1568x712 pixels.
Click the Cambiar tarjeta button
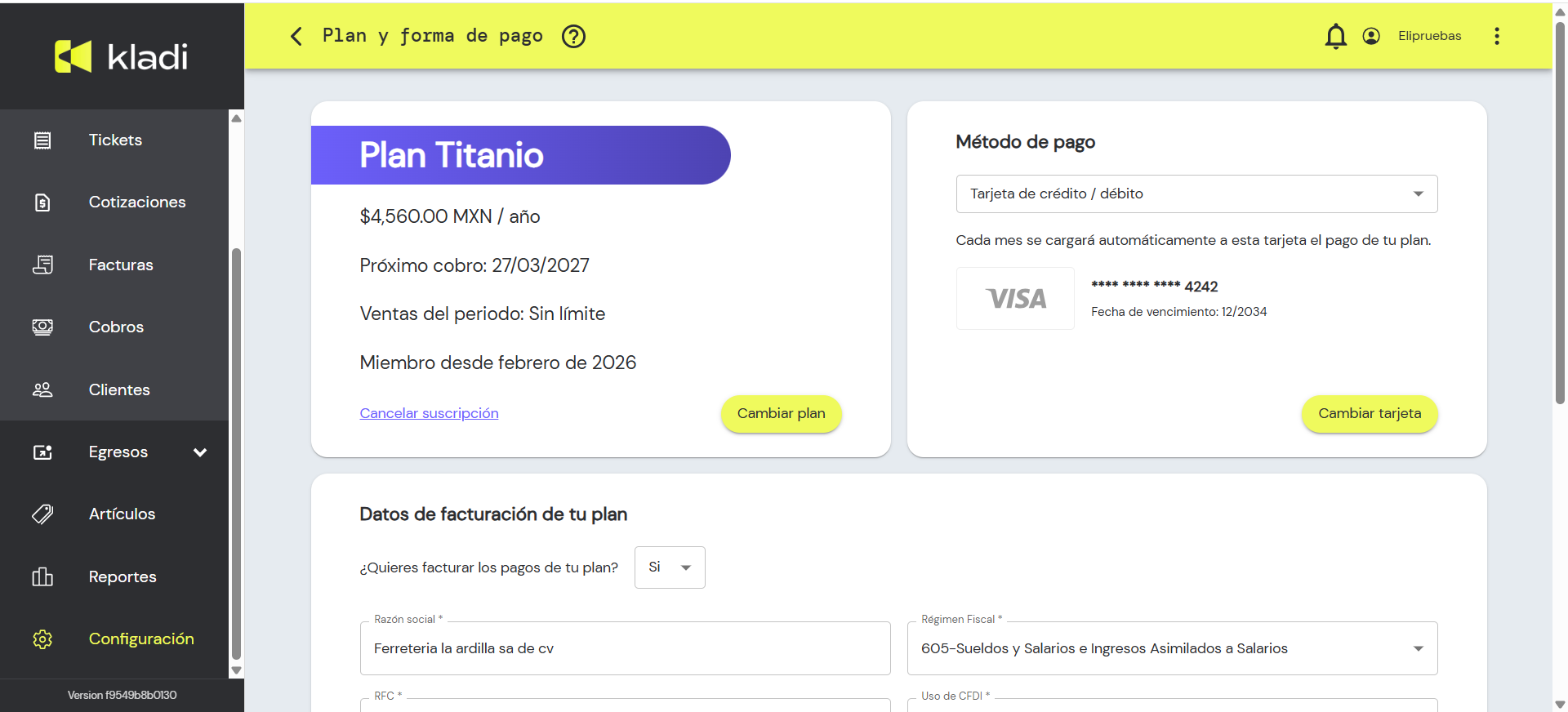[1370, 414]
